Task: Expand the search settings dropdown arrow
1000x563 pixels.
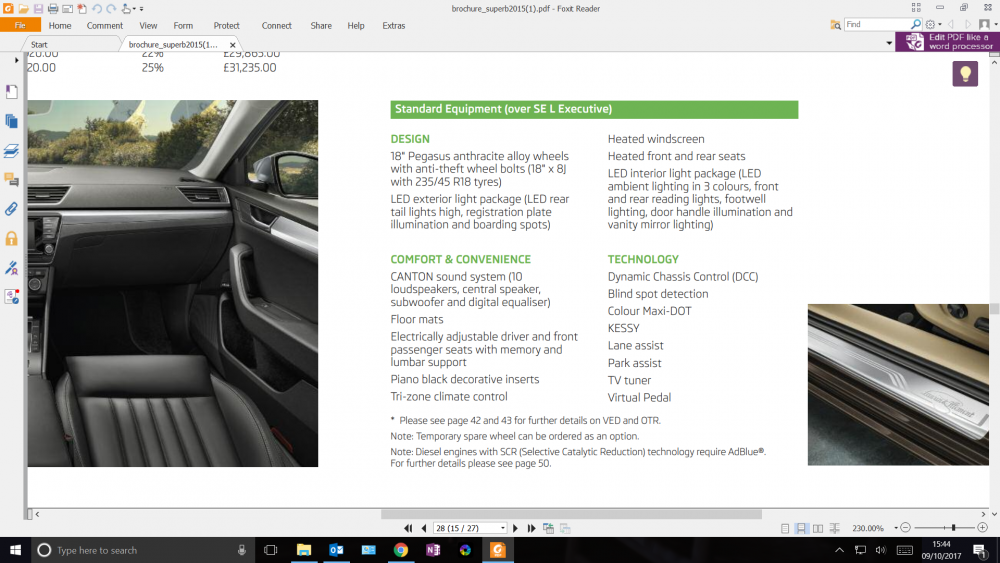Action: 939,25
